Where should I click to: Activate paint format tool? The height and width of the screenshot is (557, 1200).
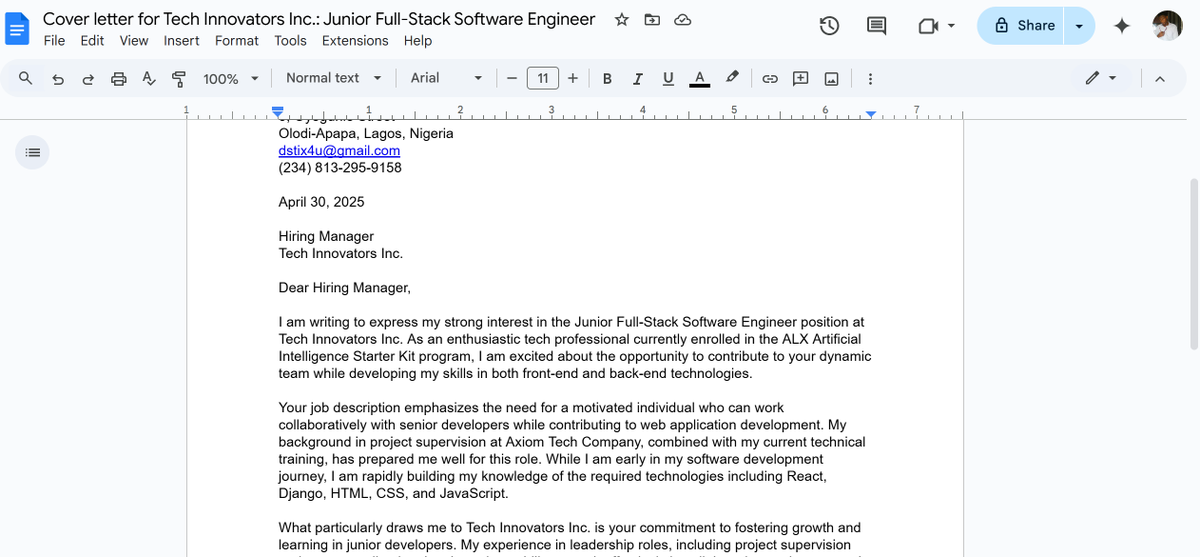179,78
